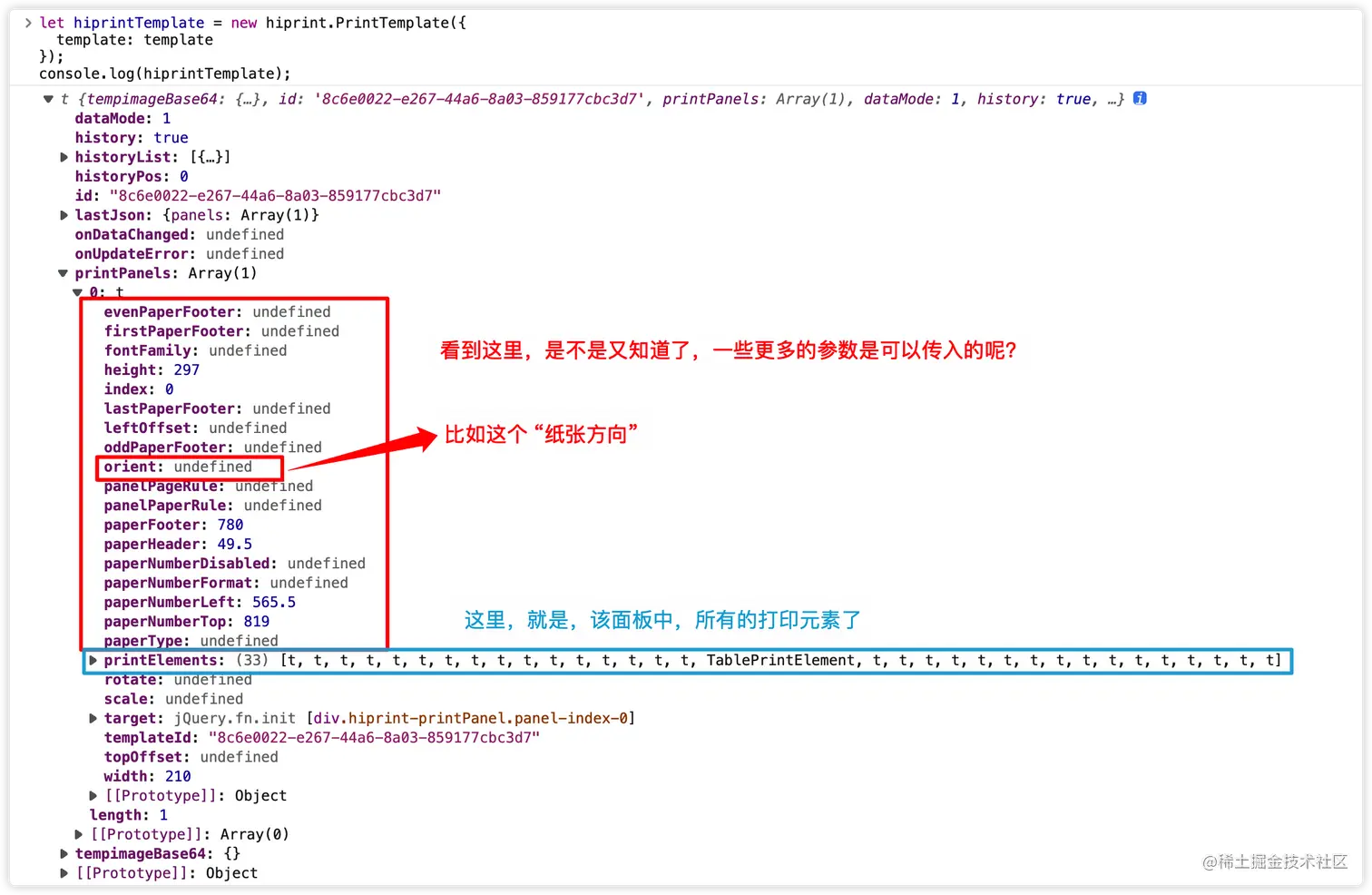Select the 'width: 210' row
Image resolution: width=1372 pixels, height=895 pixels.
[147, 777]
